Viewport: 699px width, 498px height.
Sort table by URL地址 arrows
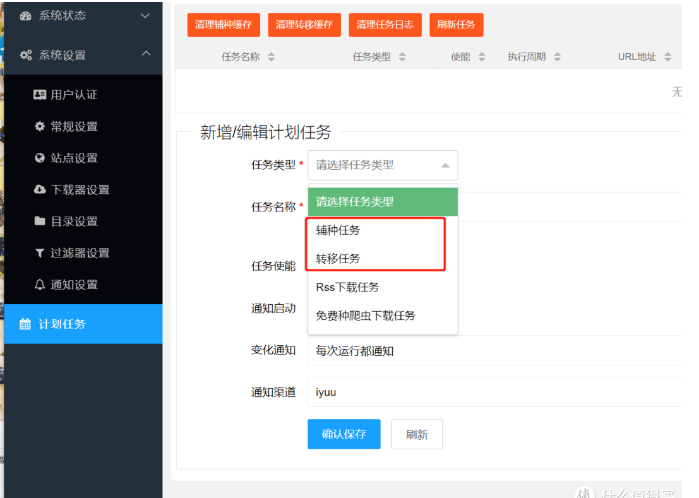click(x=667, y=57)
